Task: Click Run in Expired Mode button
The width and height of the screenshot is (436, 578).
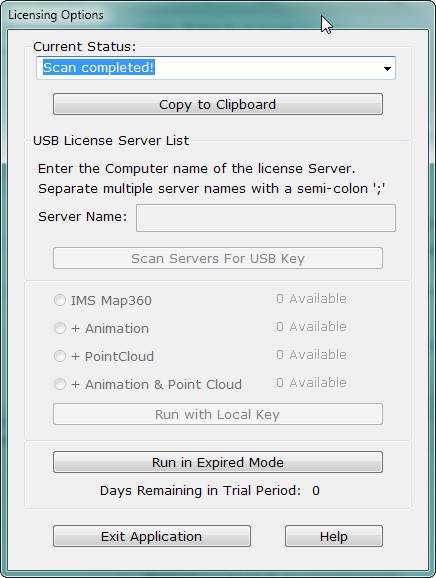Action: 218,462
